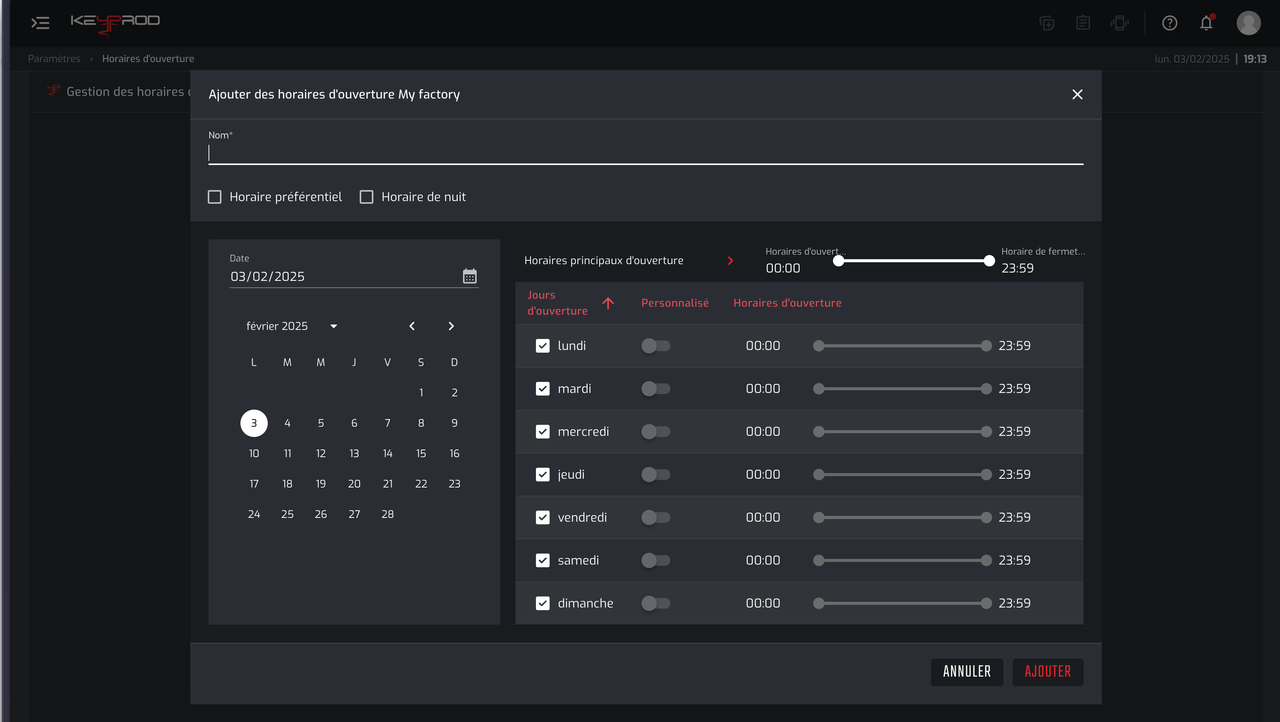Select day 14 in the calendar
This screenshot has width=1280, height=722.
tap(388, 454)
